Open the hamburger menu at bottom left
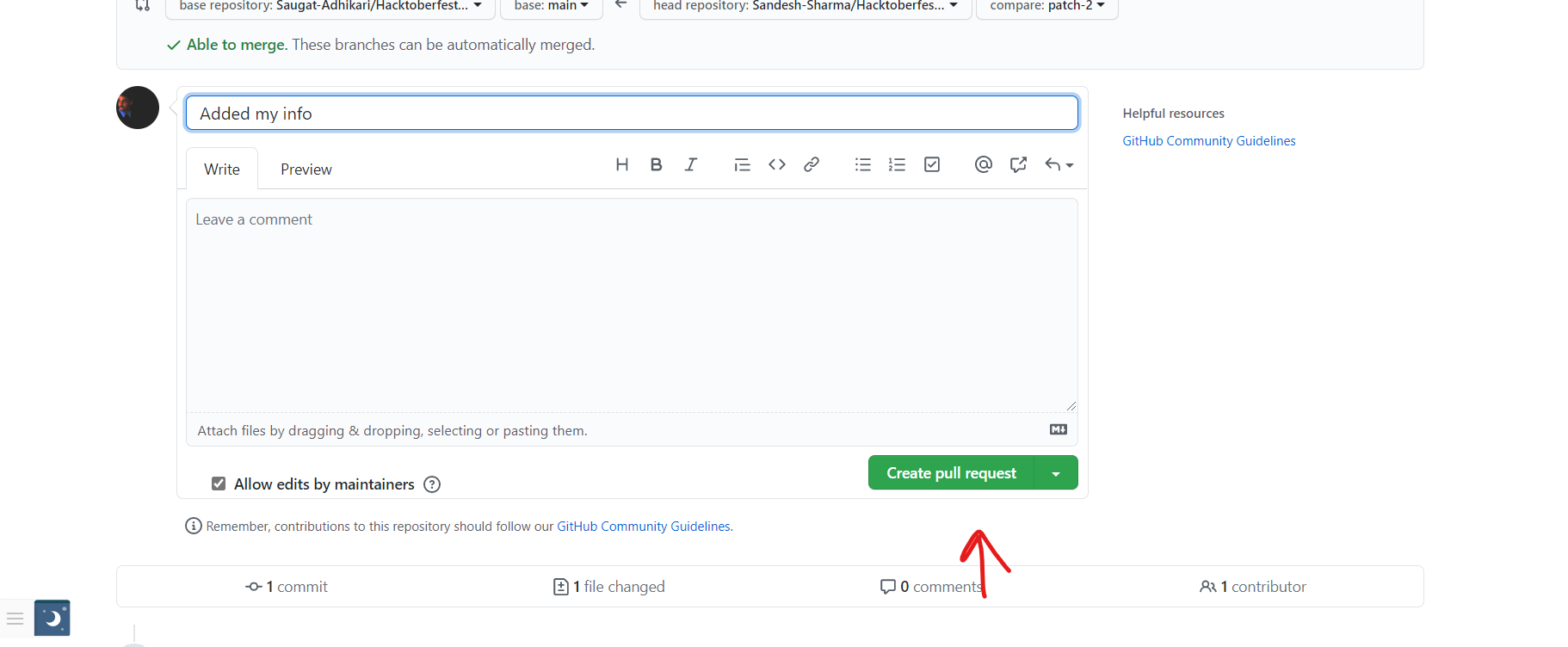The height and width of the screenshot is (647, 1568). [15, 618]
